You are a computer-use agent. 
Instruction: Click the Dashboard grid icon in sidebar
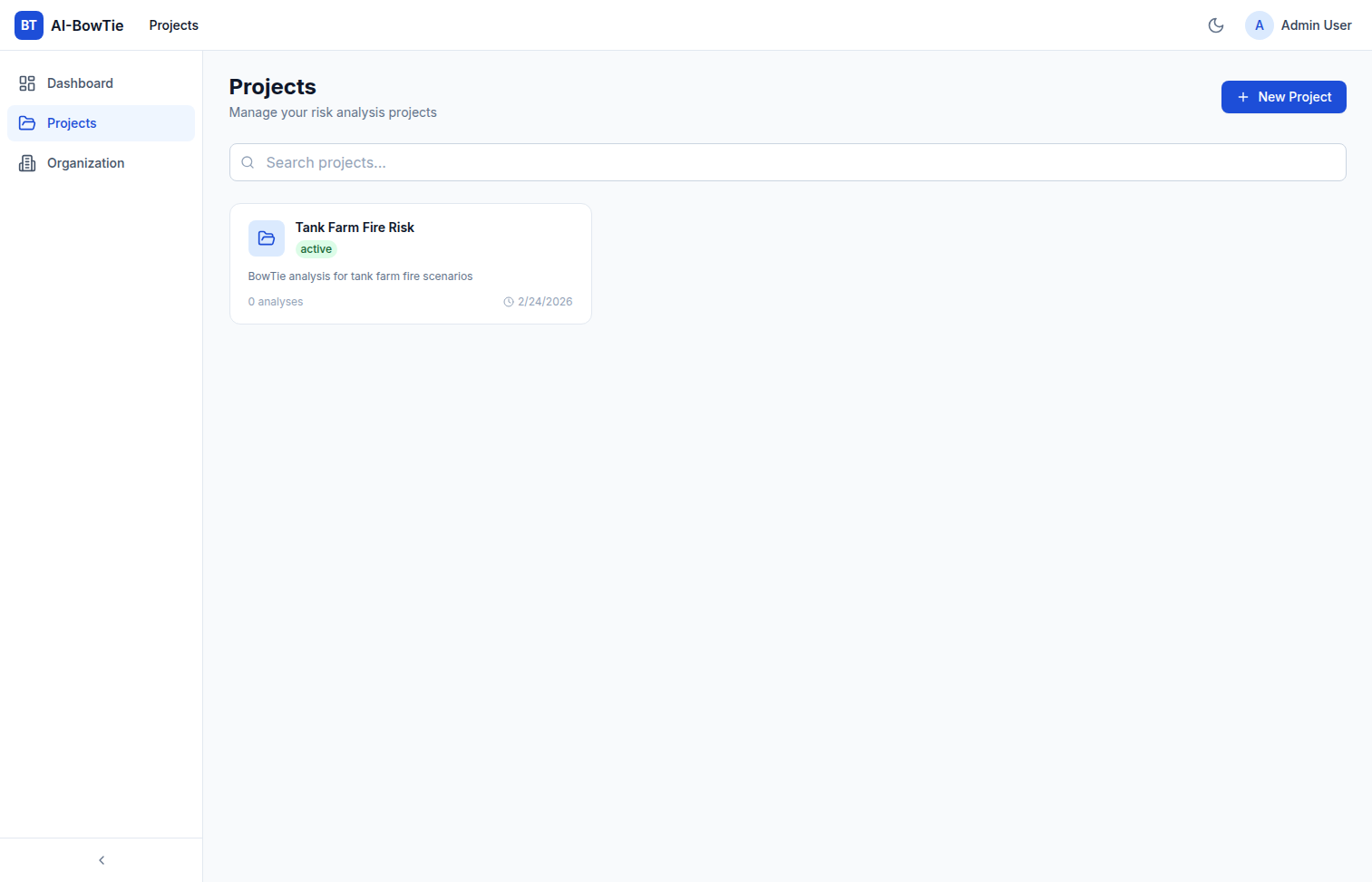(27, 83)
